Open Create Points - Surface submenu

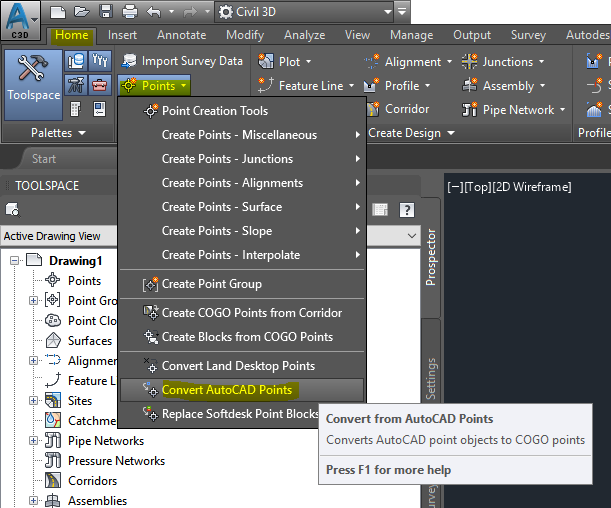click(x=242, y=207)
